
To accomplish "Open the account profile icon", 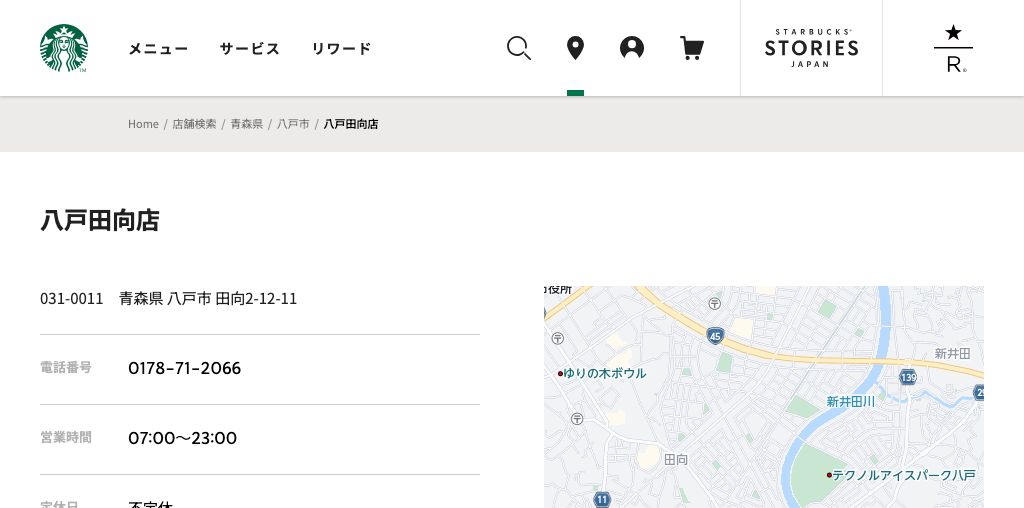I will point(632,48).
